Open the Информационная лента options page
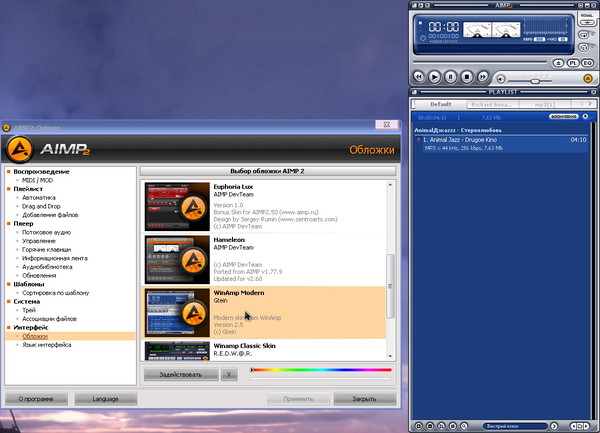The height and width of the screenshot is (433, 600). coord(55,258)
